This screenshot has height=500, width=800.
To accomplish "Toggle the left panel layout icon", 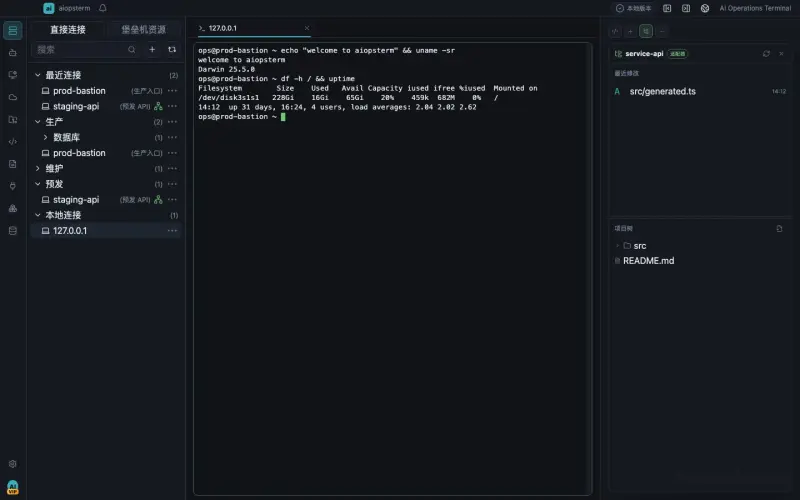I will click(667, 8).
